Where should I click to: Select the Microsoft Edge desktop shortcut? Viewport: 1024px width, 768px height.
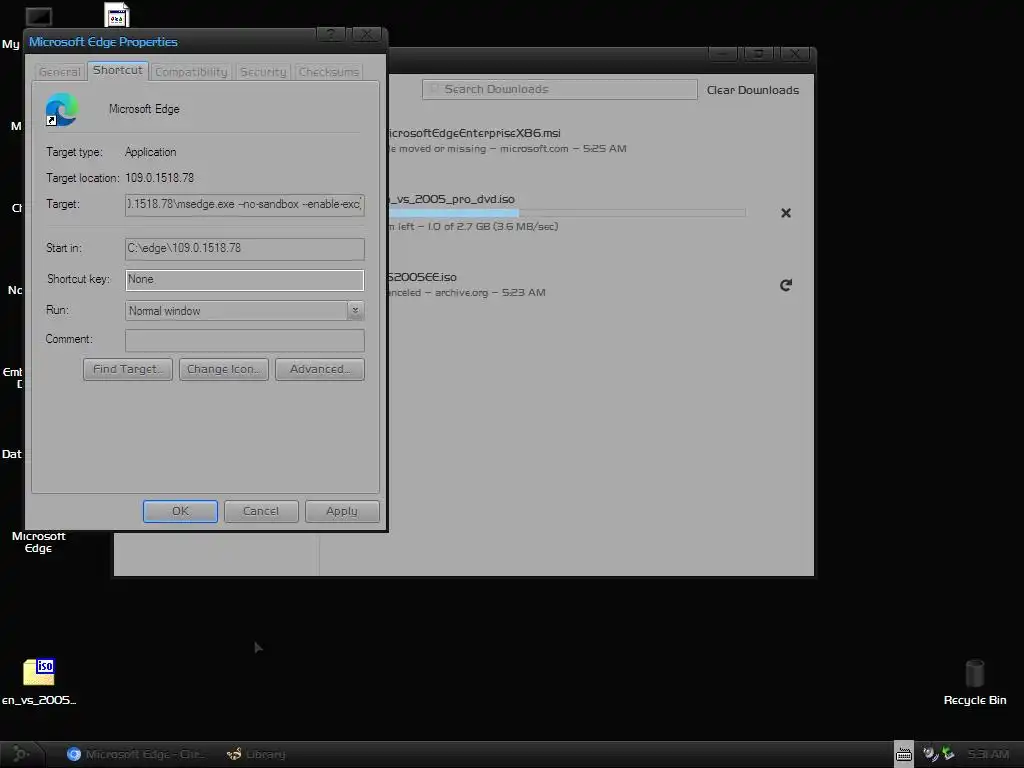tap(39, 542)
